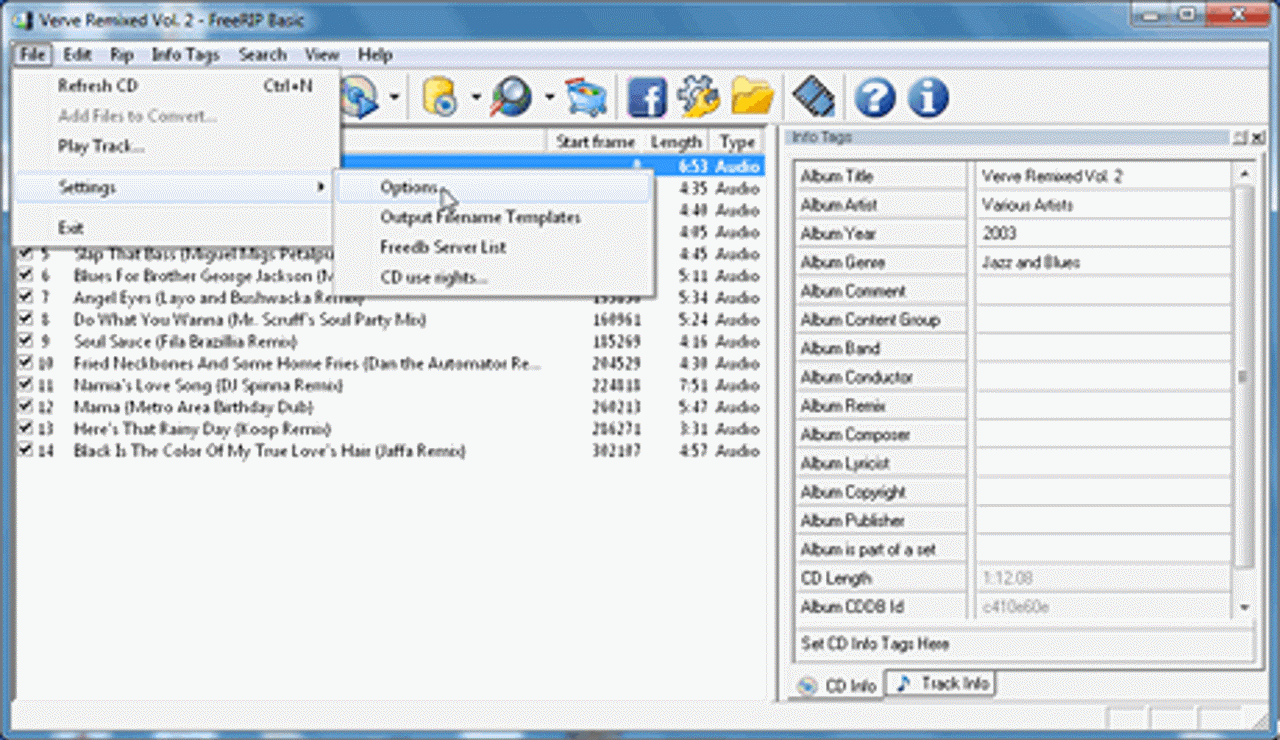Sort by Type column header
Screen dimensions: 1280x740
tap(738, 142)
